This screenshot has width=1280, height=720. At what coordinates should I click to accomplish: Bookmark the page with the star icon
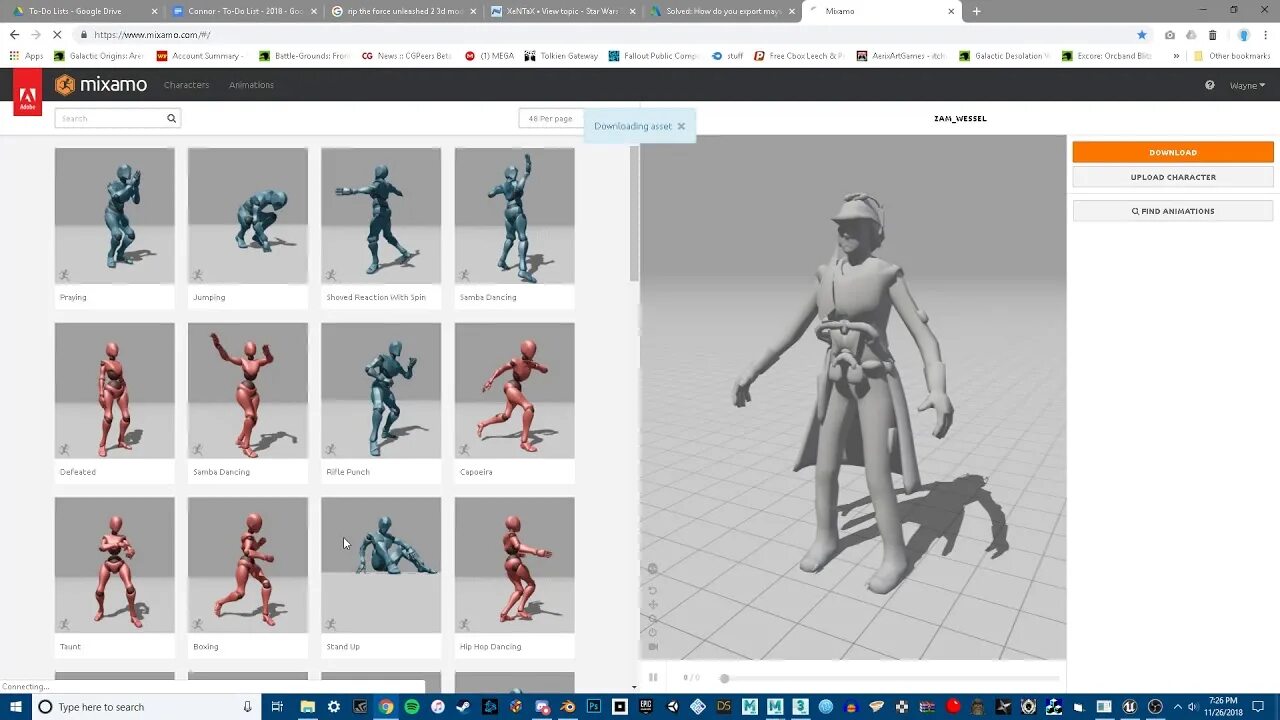click(x=1142, y=34)
